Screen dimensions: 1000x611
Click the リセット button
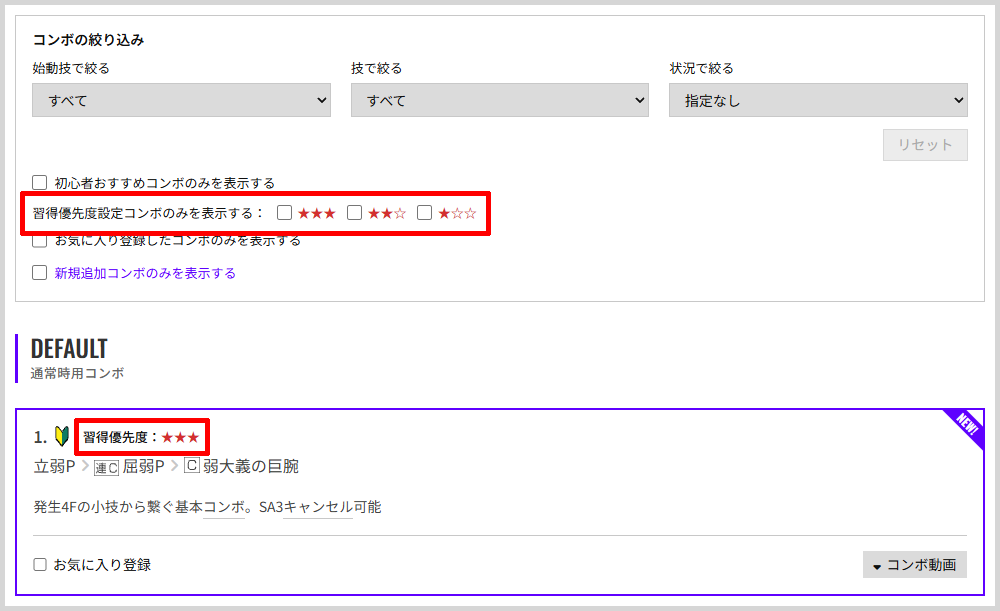coord(925,145)
